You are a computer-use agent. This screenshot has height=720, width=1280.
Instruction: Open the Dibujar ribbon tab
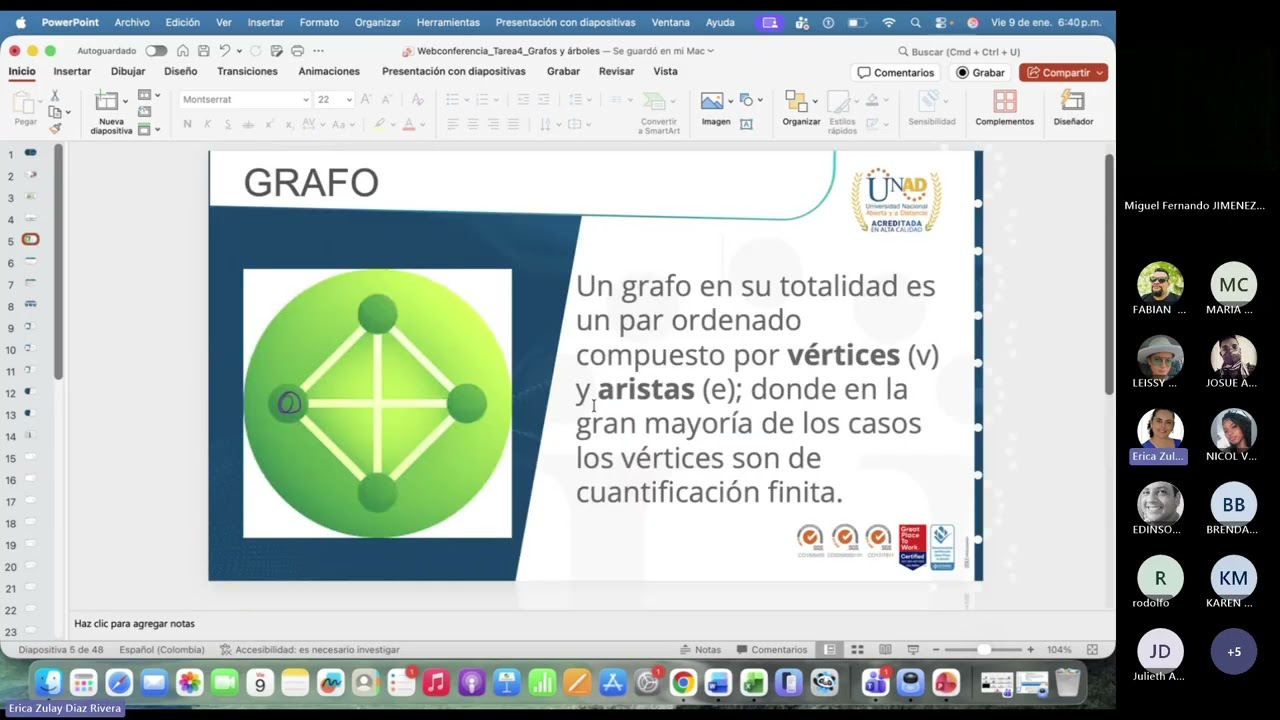(x=128, y=71)
